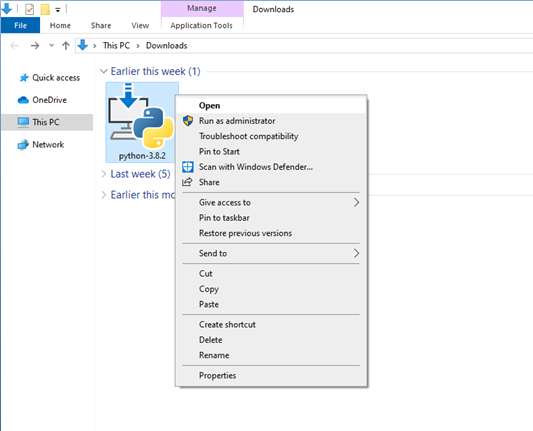Choose Create shortcut
Screen dimensions: 533x431
pos(271,325)
